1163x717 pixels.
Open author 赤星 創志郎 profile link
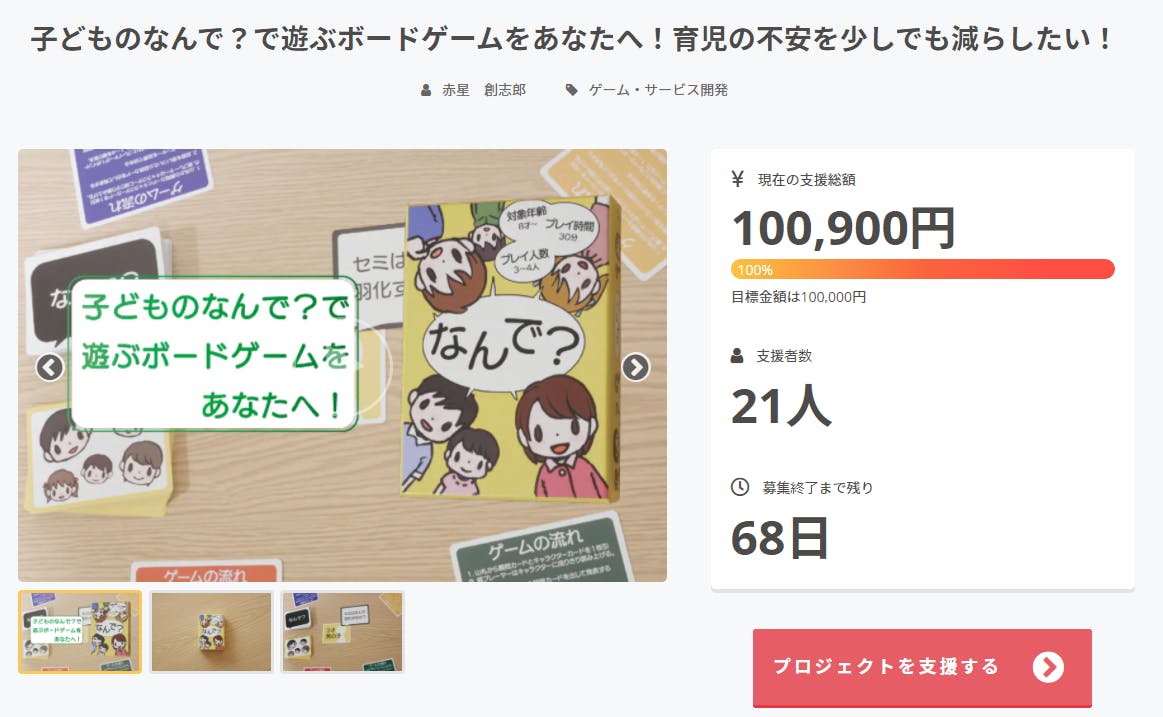(484, 90)
